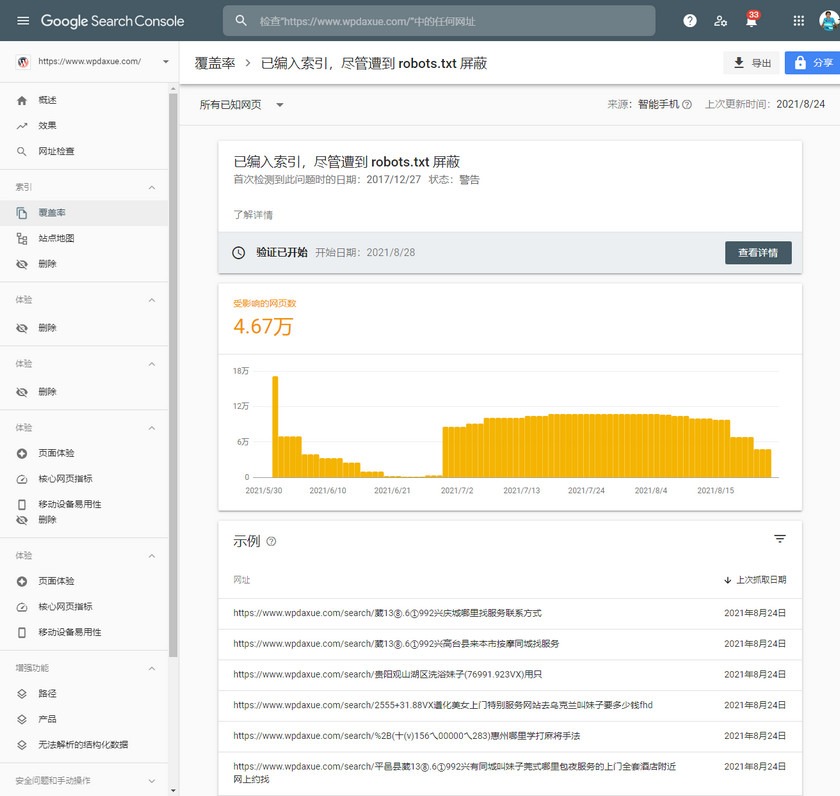Select the 受影响的网页数 4.67万 metric
Image resolution: width=840 pixels, height=796 pixels.
coord(264,319)
